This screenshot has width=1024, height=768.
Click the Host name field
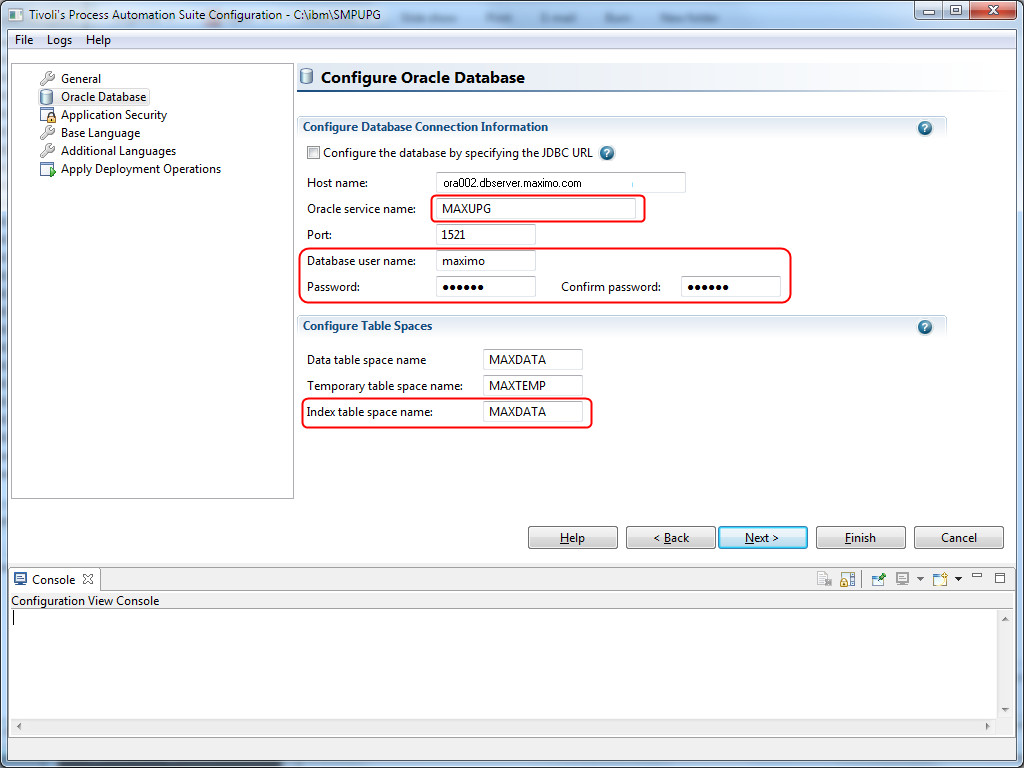(x=561, y=183)
